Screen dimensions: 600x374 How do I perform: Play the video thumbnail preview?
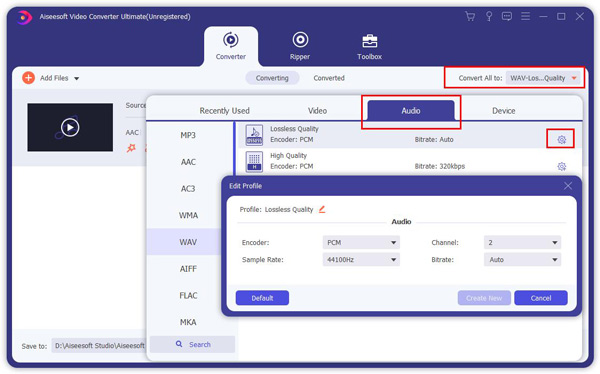(70, 127)
